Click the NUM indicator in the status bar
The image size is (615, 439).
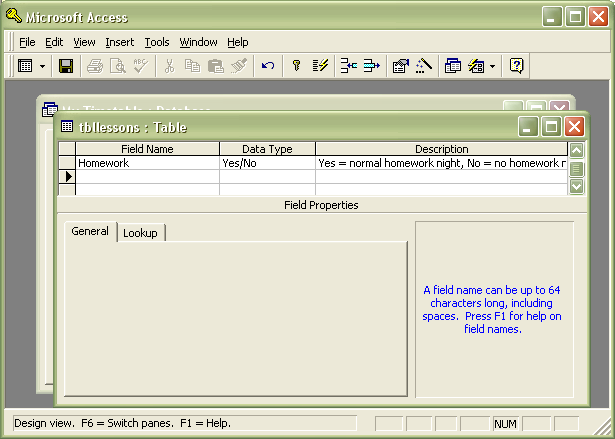(505, 424)
